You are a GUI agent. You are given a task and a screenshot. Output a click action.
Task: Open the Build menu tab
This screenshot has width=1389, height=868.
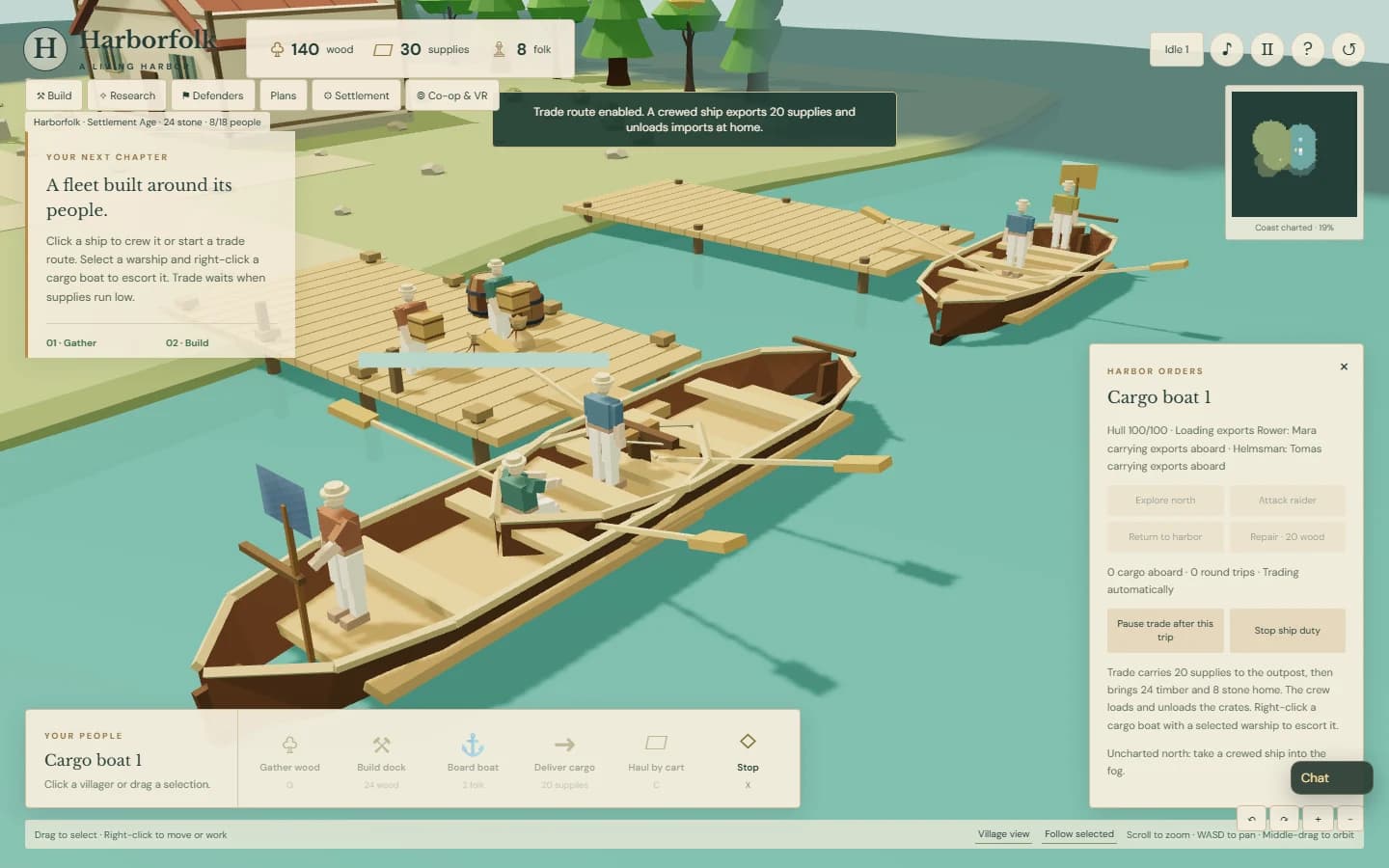(x=54, y=95)
